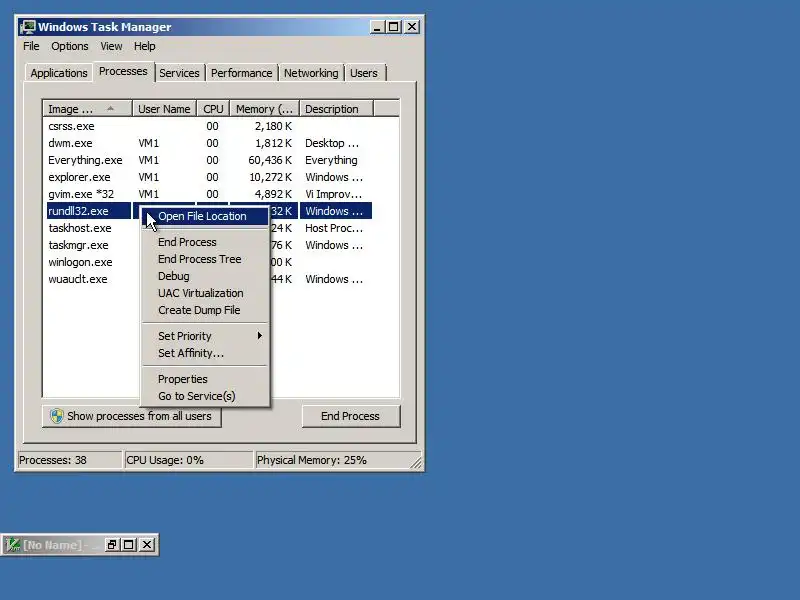Close the minimized No Name window
800x600 pixels.
pyautogui.click(x=147, y=545)
